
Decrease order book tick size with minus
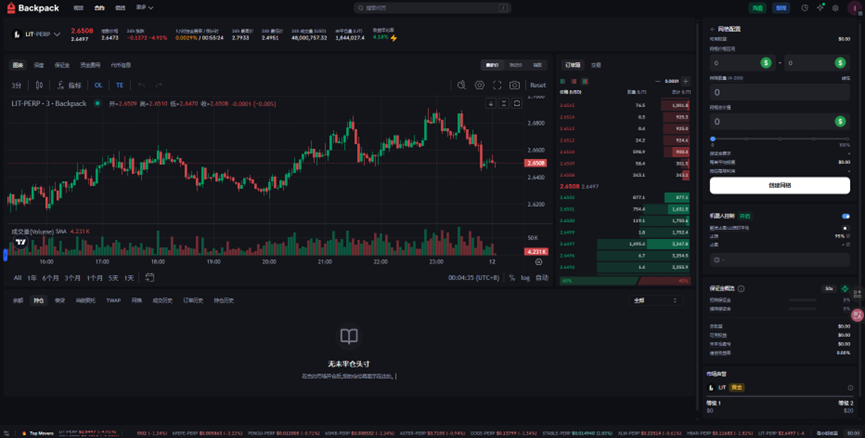(658, 81)
